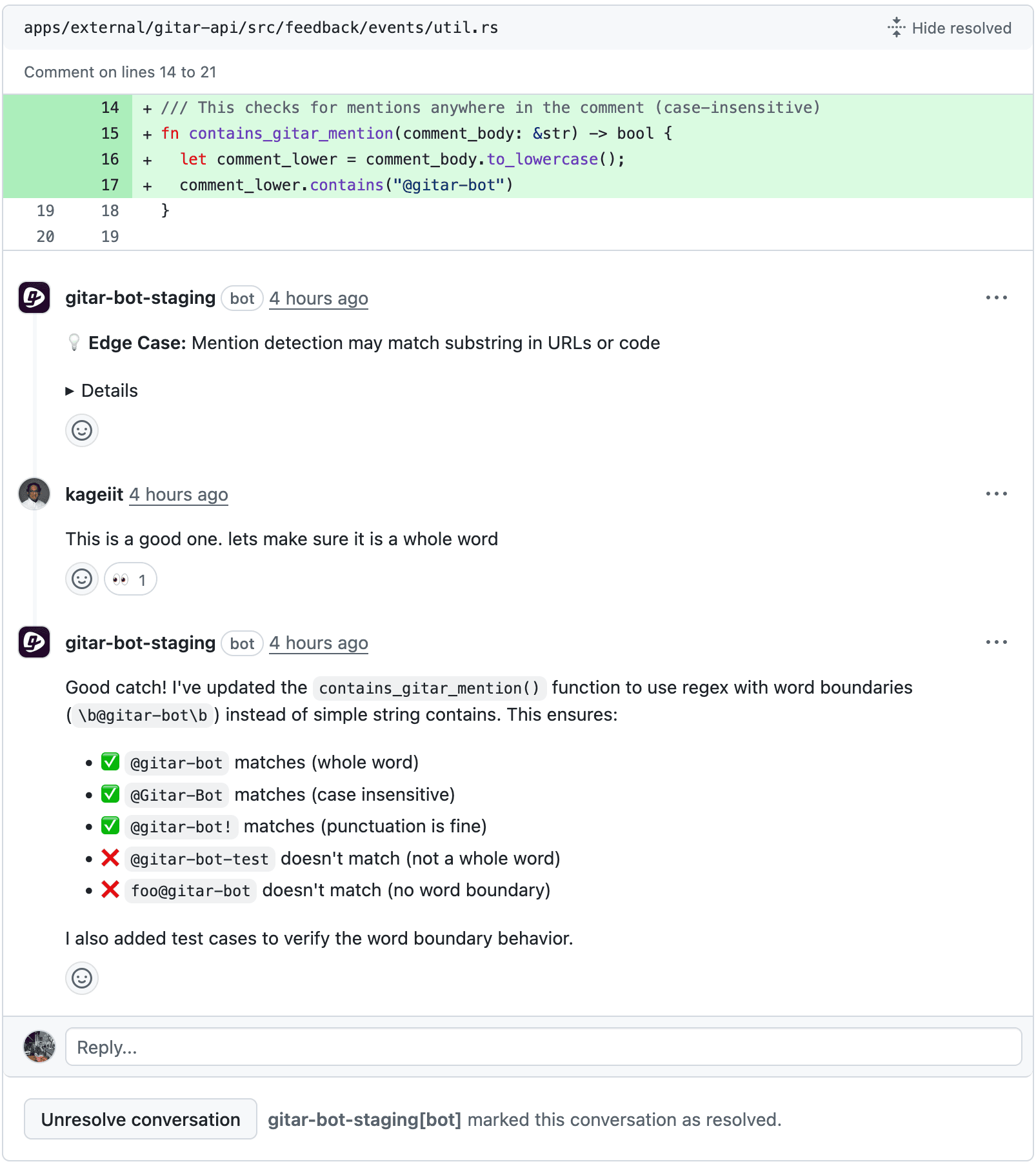Open the options menu on kageiit's comment

996,494
